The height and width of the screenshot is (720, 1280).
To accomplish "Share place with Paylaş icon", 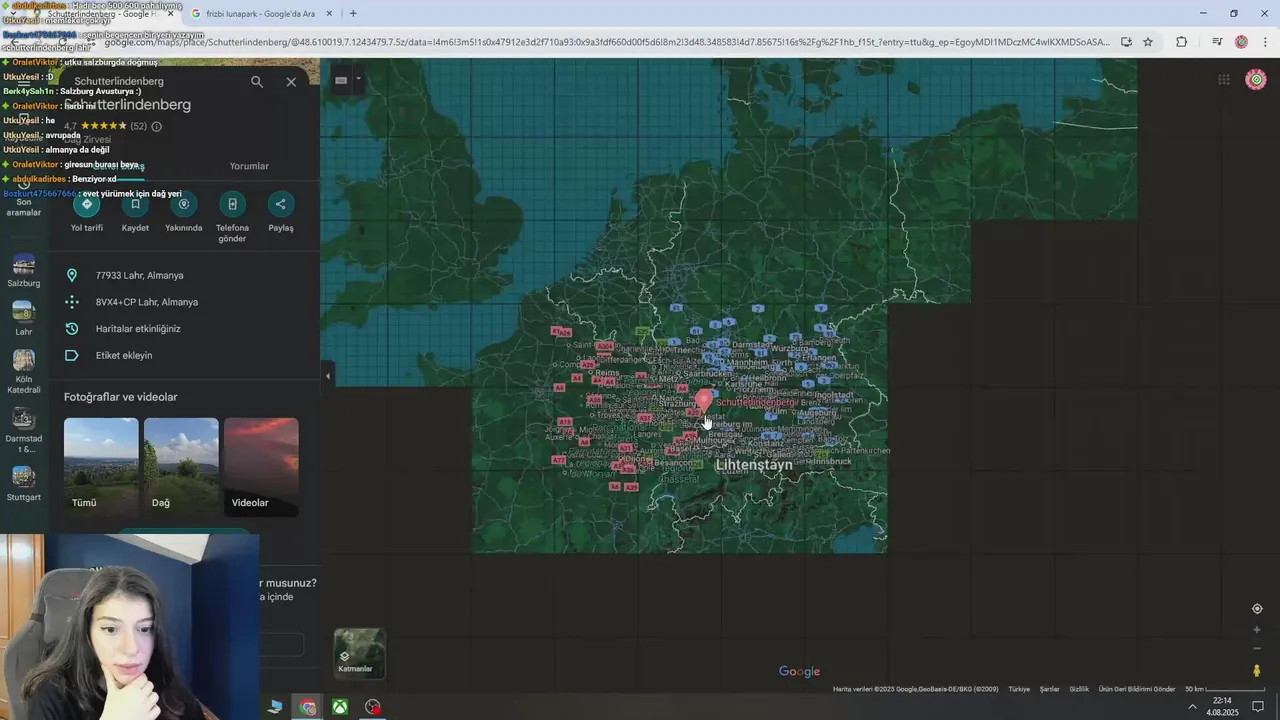I will (x=281, y=204).
